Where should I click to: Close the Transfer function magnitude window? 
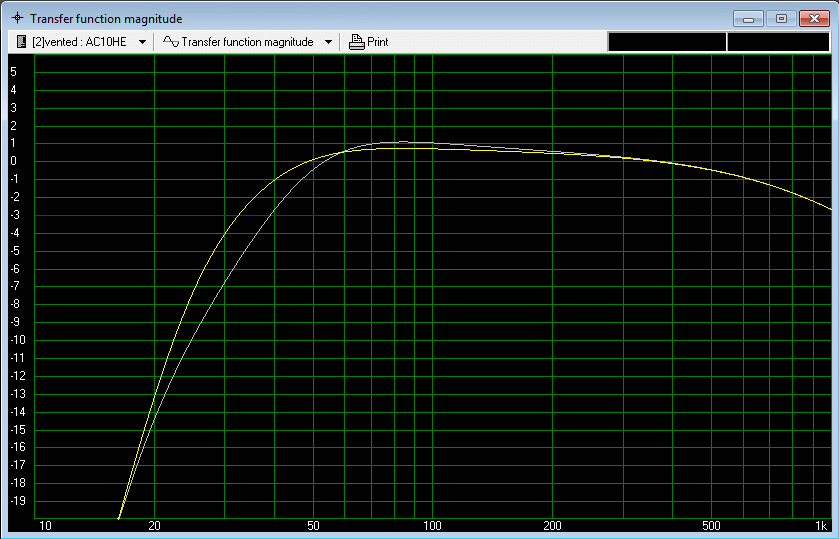814,19
